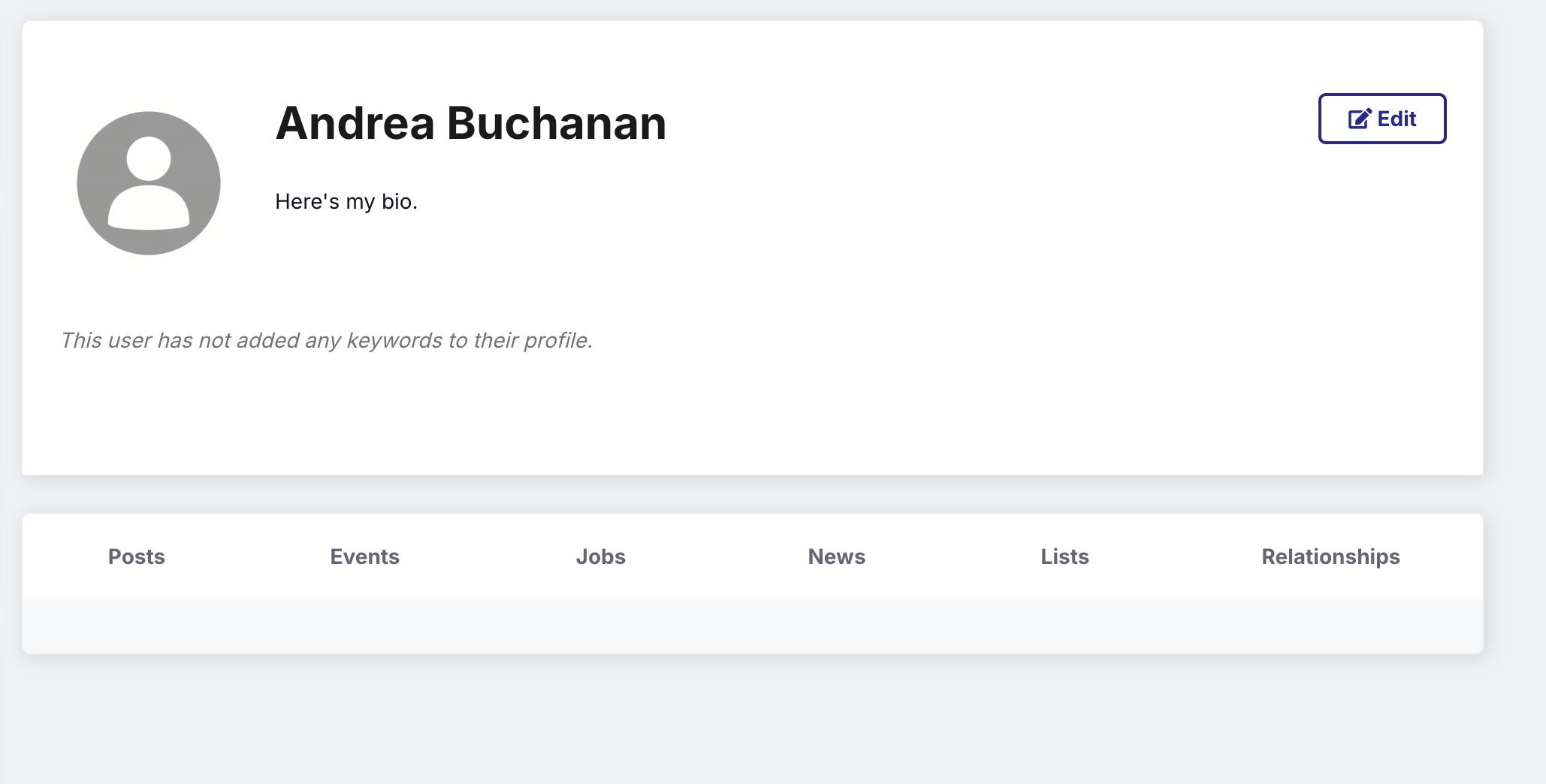Click the word "Buchanan" in the heading
The width and height of the screenshot is (1546, 784).
click(x=557, y=123)
